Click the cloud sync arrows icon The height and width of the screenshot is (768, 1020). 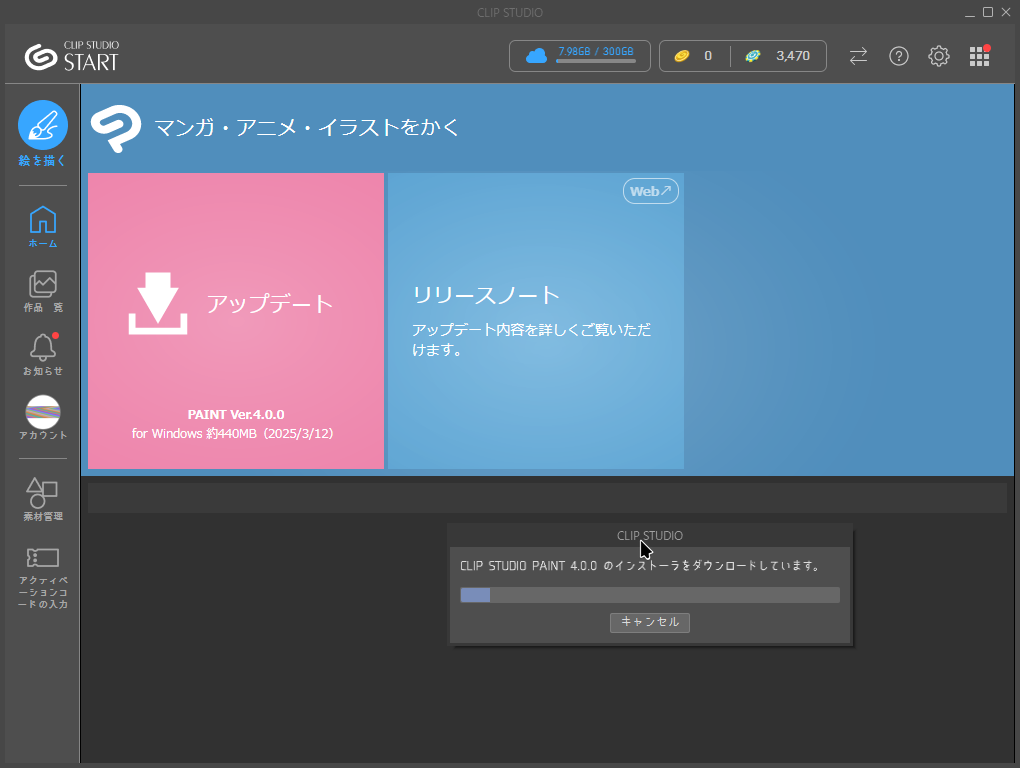click(858, 56)
